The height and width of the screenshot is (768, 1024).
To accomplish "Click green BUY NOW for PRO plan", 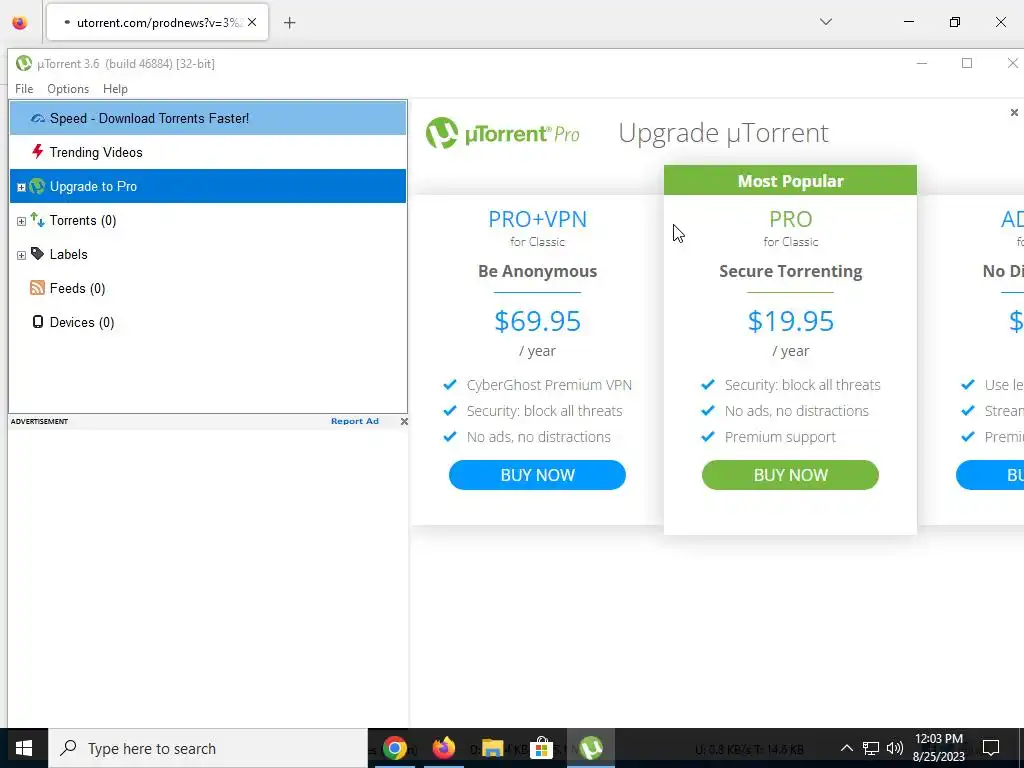I will coord(790,475).
